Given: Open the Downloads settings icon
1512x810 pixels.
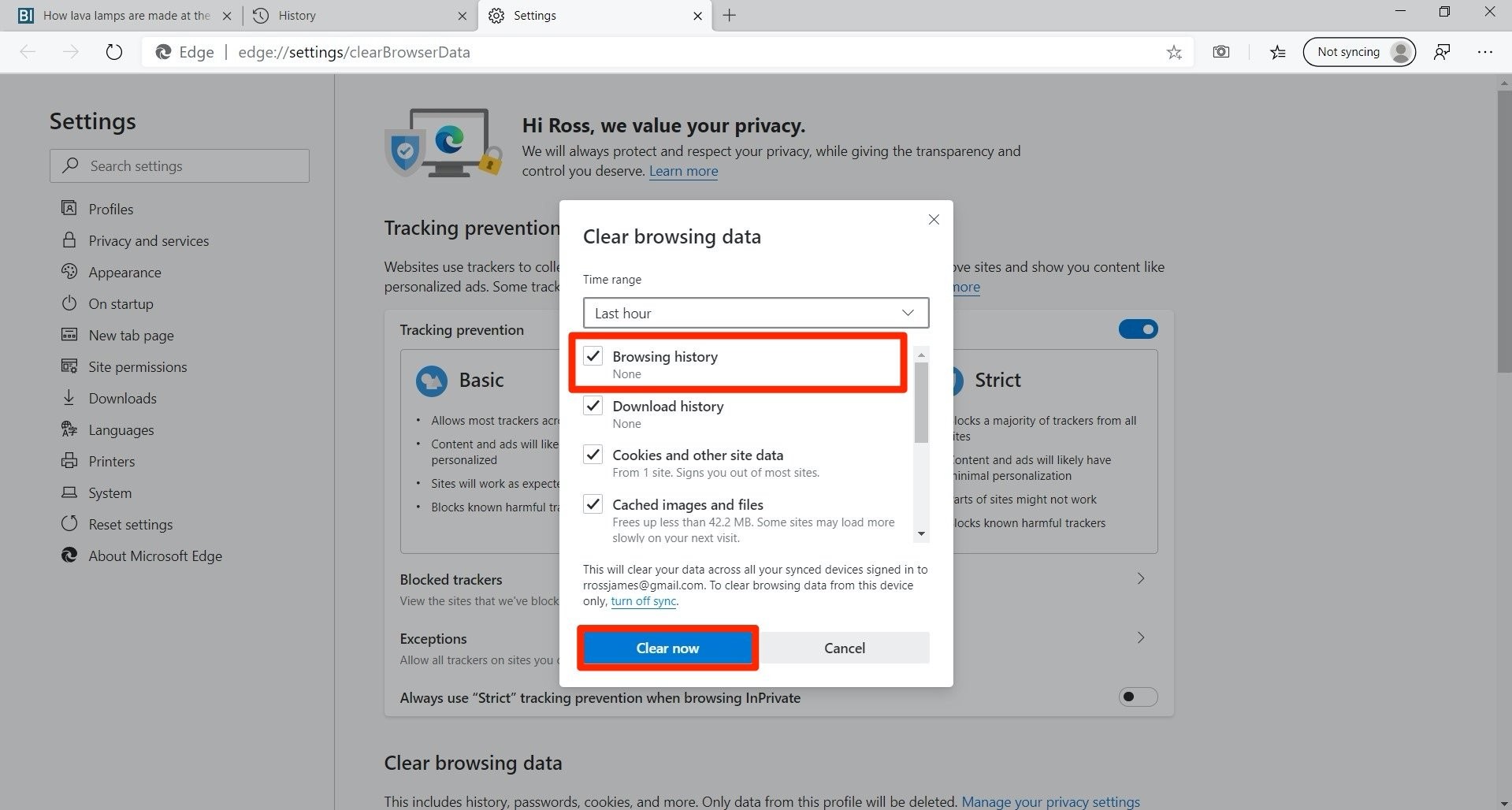Looking at the screenshot, I should (69, 398).
